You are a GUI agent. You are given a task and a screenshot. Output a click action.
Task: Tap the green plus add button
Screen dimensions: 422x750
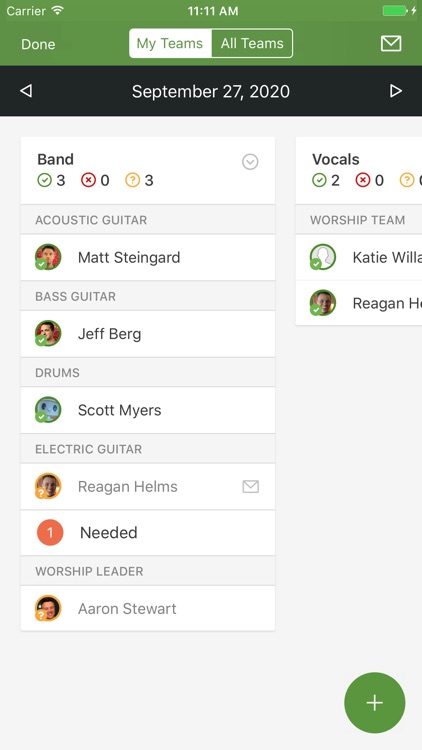(375, 703)
